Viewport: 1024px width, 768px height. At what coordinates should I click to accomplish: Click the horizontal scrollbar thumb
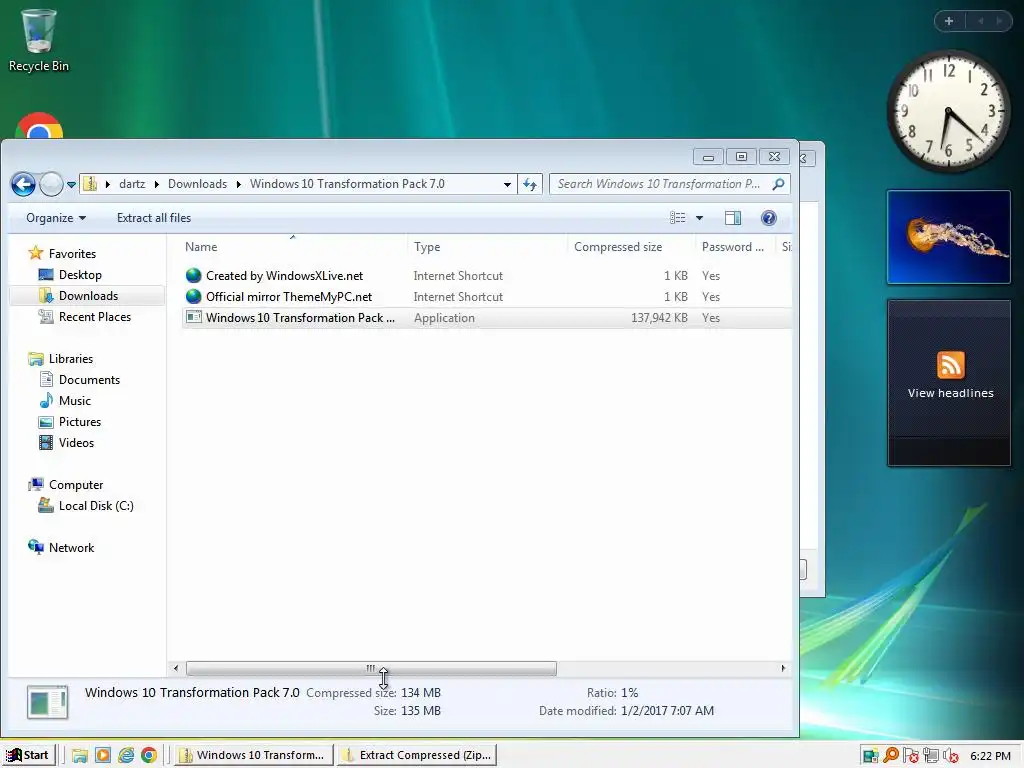[371, 668]
